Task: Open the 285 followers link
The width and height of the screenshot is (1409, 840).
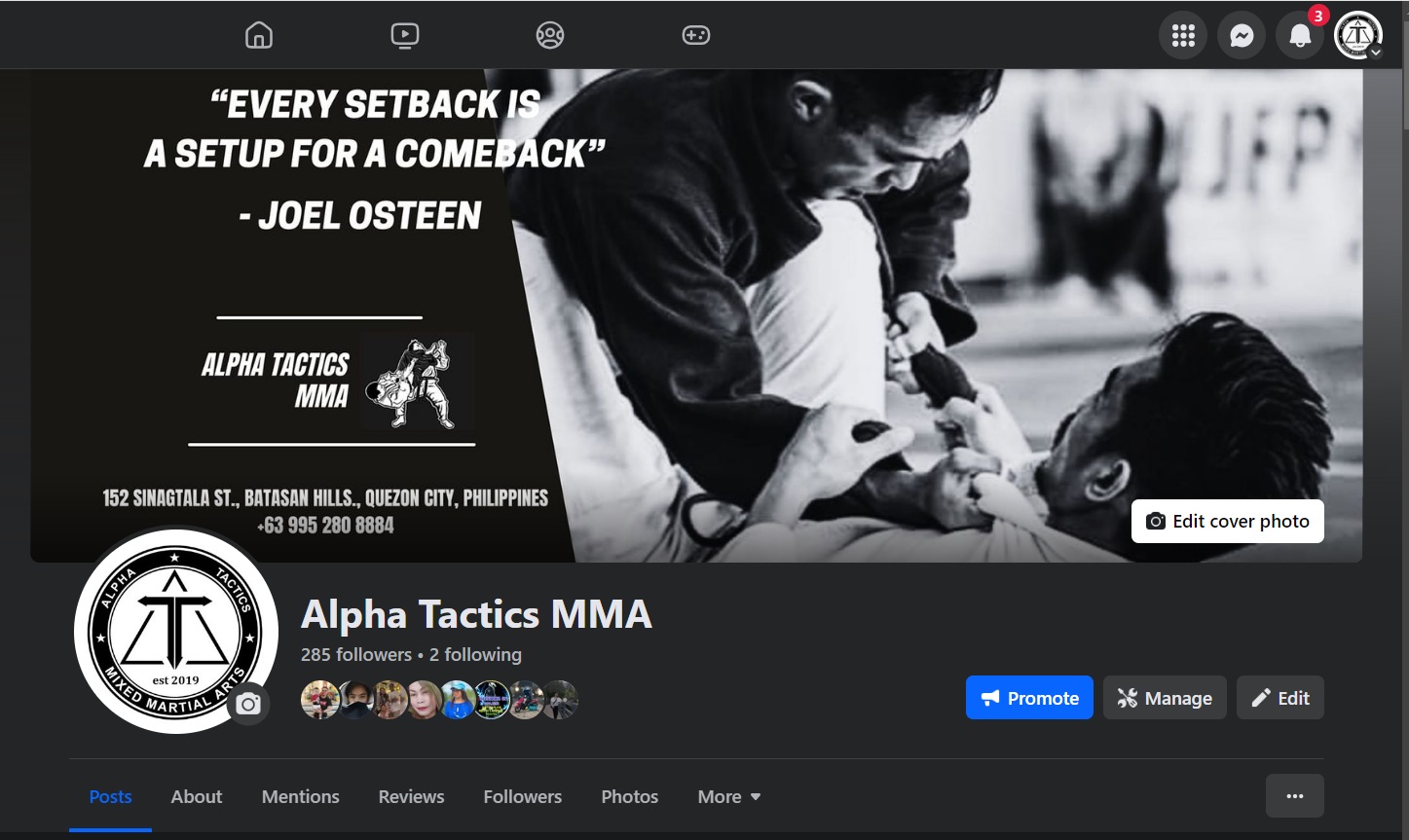Action: click(356, 654)
